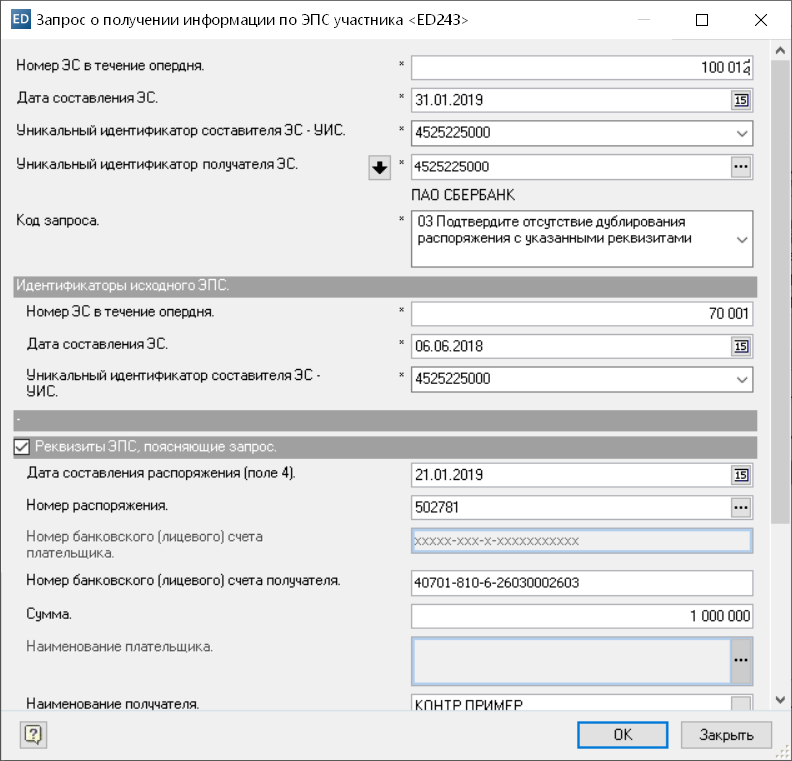This screenshot has height=761, width=792.
Task: Click the ED icon in title bar
Action: [x=18, y=19]
